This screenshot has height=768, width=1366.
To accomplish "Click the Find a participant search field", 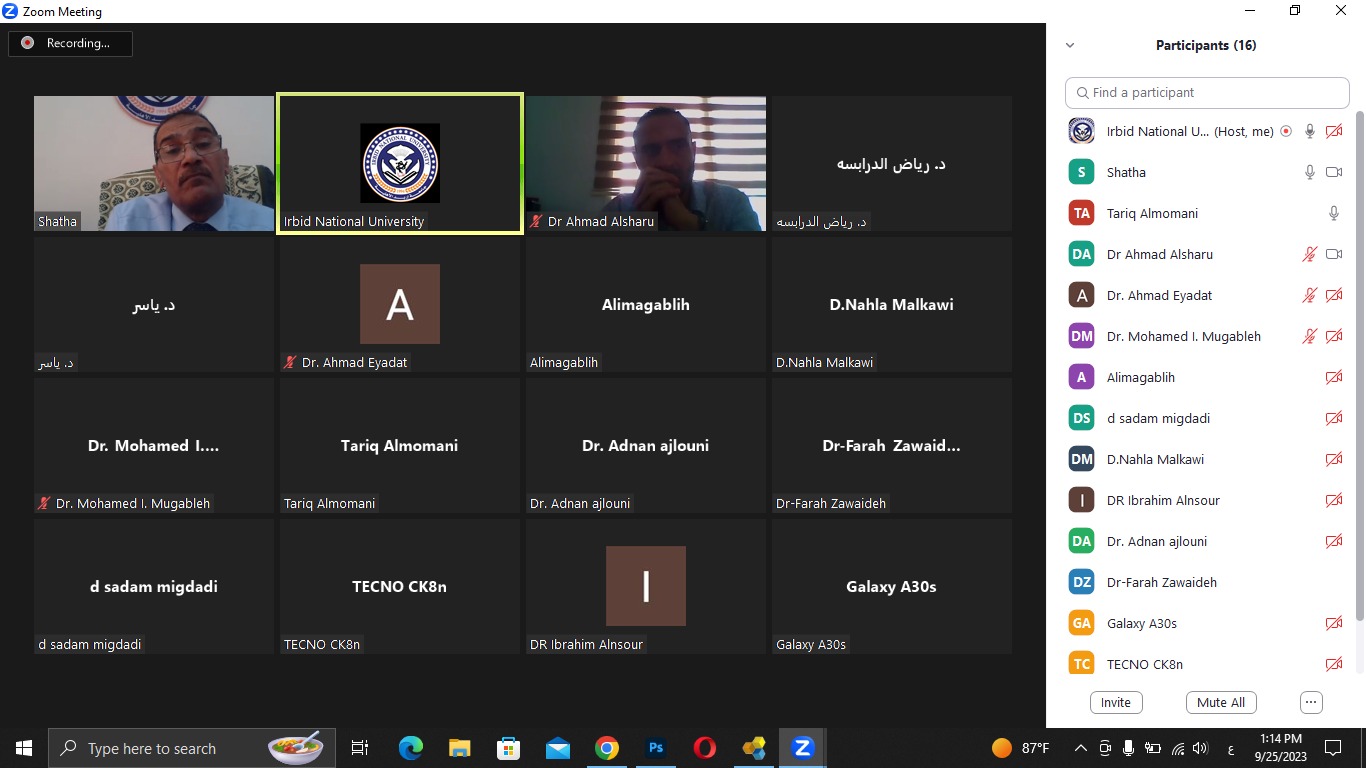I will 1208,92.
